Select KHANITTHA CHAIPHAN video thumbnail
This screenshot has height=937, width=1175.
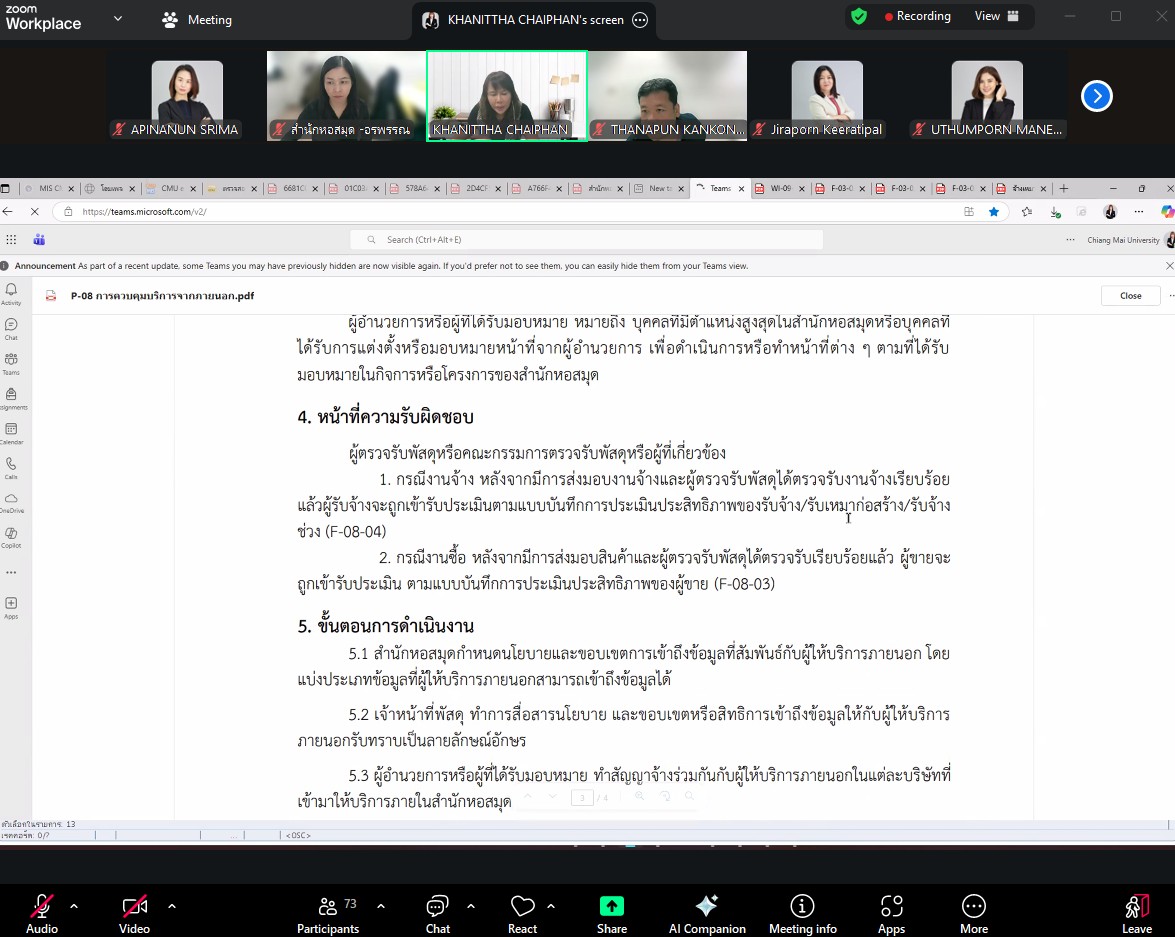(506, 96)
